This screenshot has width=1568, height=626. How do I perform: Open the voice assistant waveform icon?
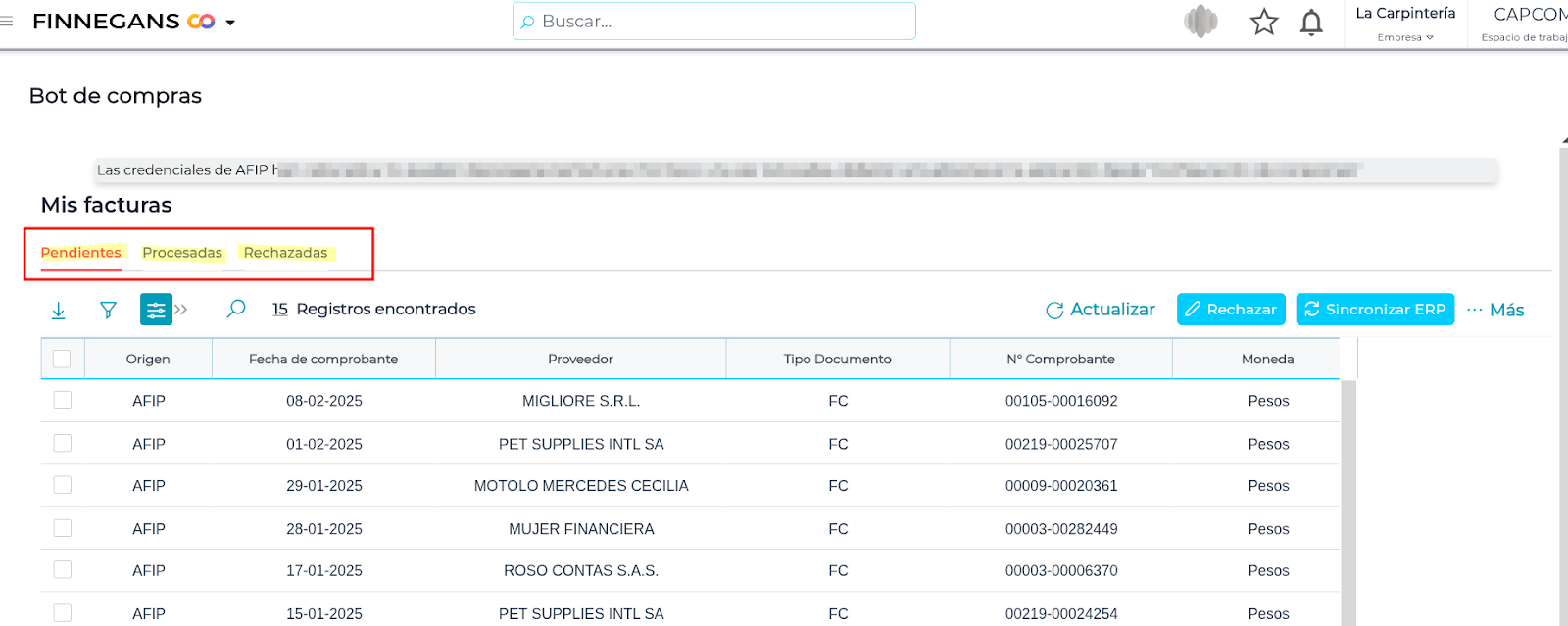coord(1200,21)
